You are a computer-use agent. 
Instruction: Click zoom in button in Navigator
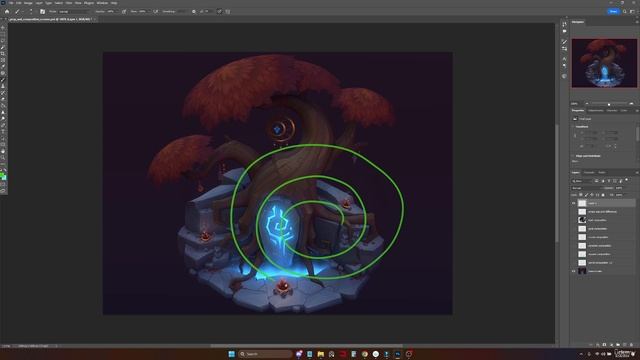point(631,103)
